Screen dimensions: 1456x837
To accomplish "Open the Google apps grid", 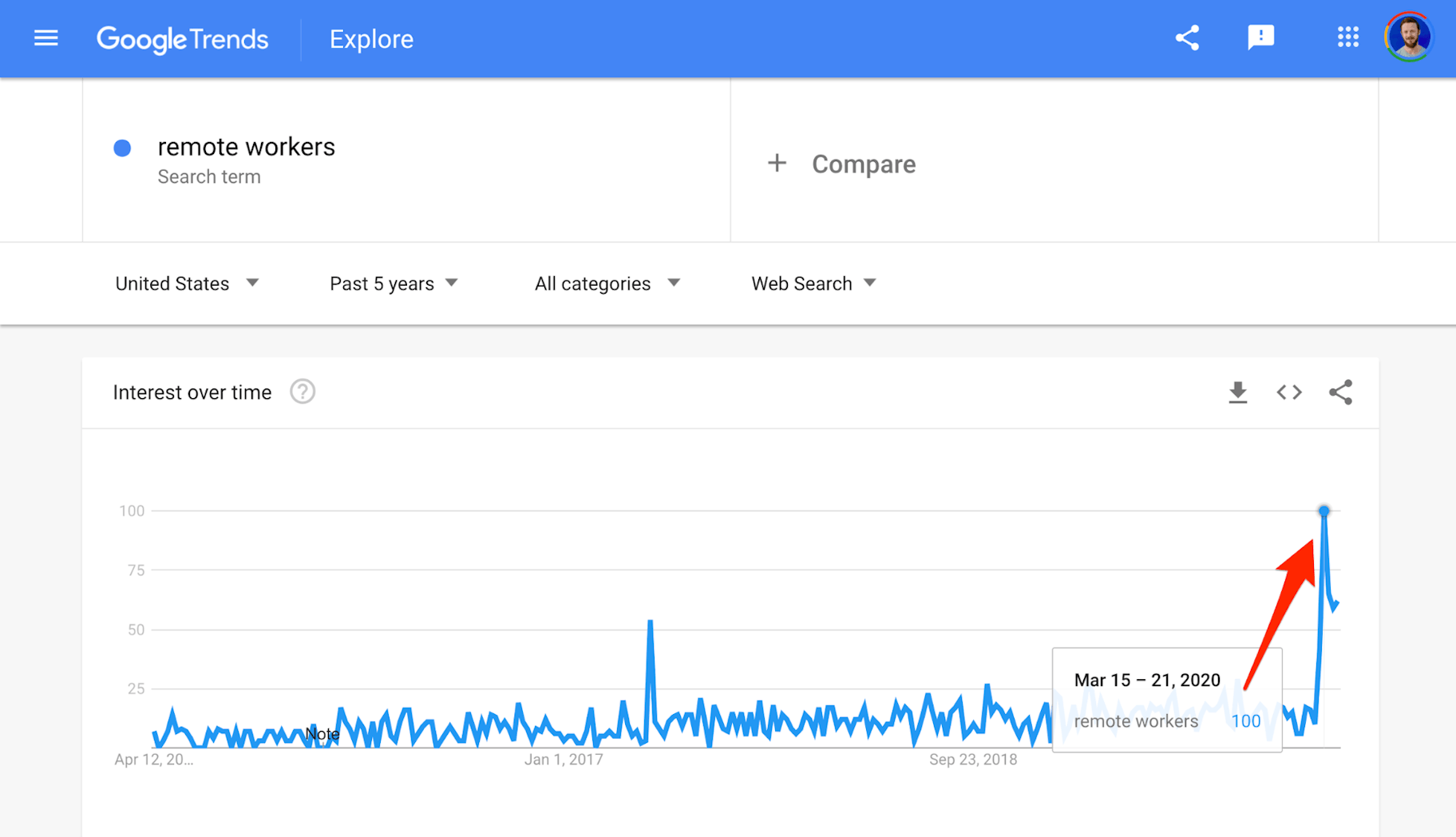I will 1347,38.
